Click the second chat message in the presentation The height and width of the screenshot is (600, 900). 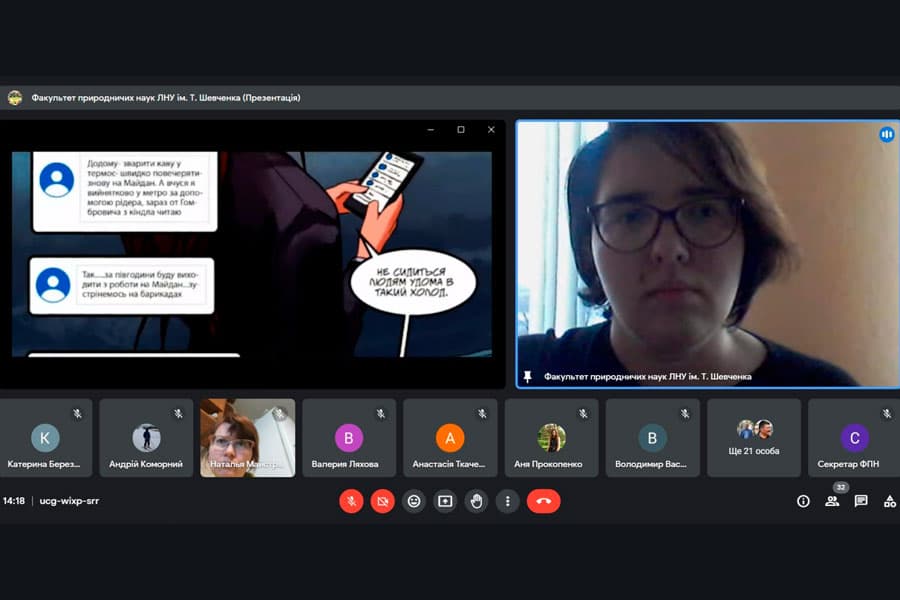[122, 285]
